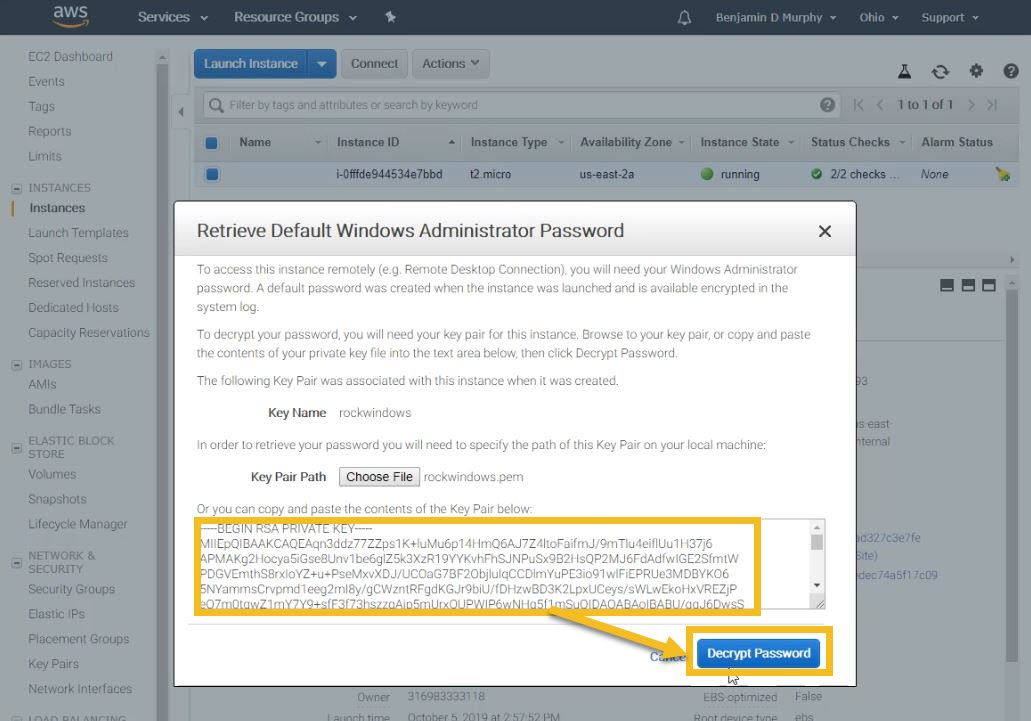Open the Actions dropdown

450,64
